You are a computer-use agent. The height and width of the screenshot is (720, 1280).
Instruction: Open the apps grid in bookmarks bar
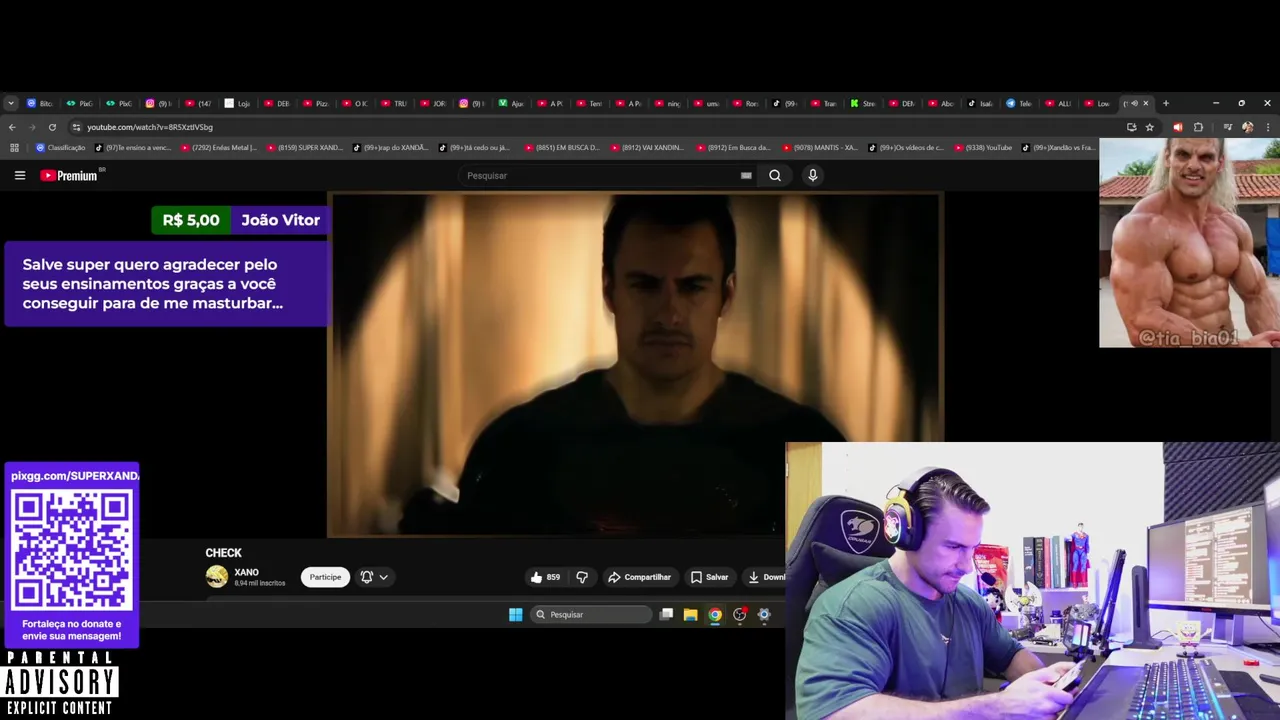coord(14,148)
